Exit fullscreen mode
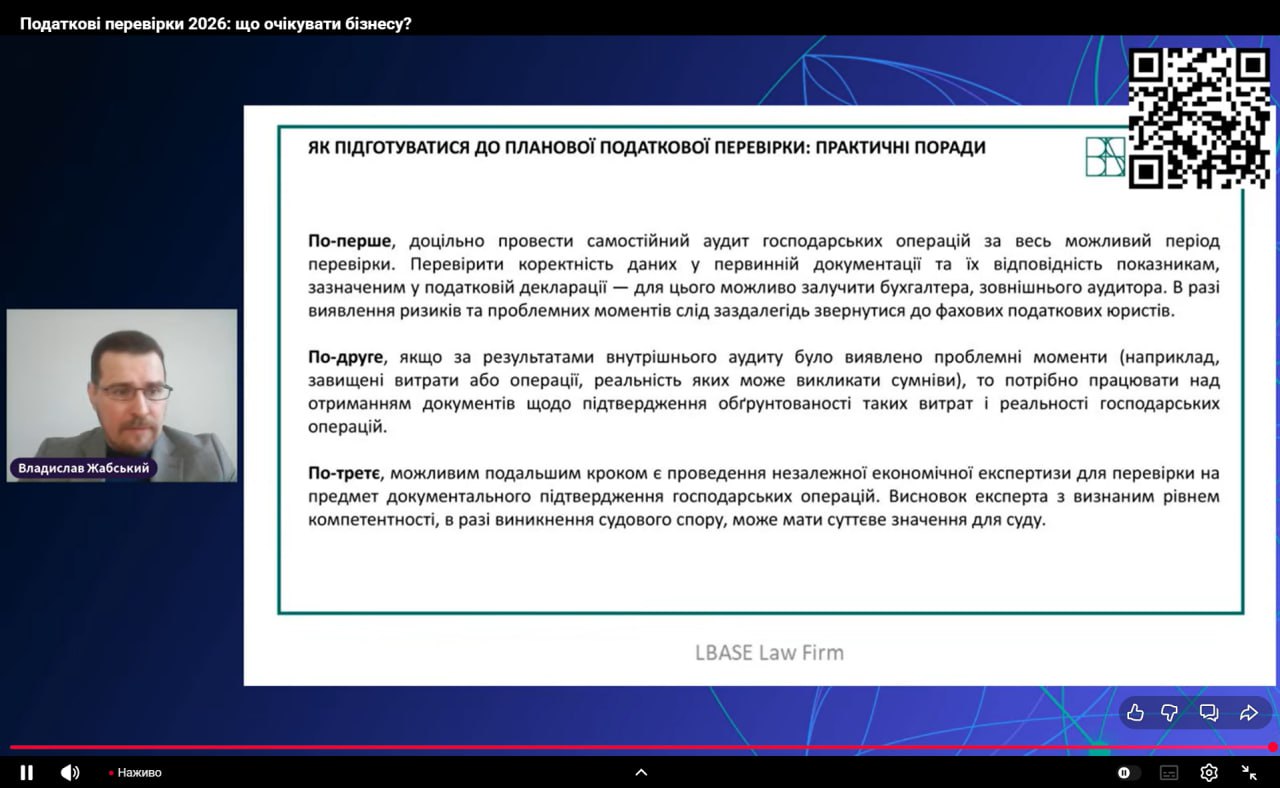The width and height of the screenshot is (1280, 788). [1249, 772]
